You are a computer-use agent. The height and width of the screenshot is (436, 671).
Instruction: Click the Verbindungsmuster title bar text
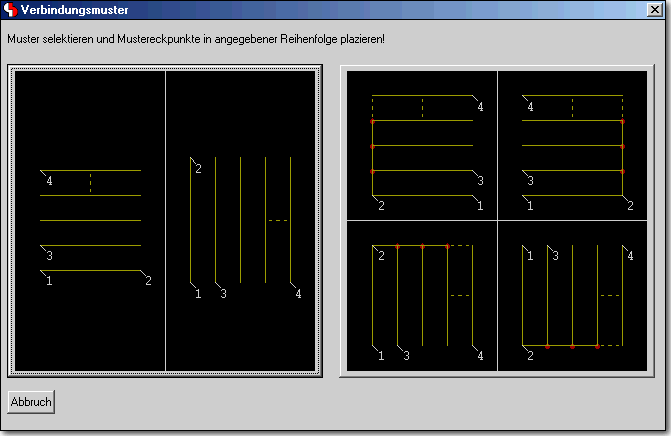(67, 10)
